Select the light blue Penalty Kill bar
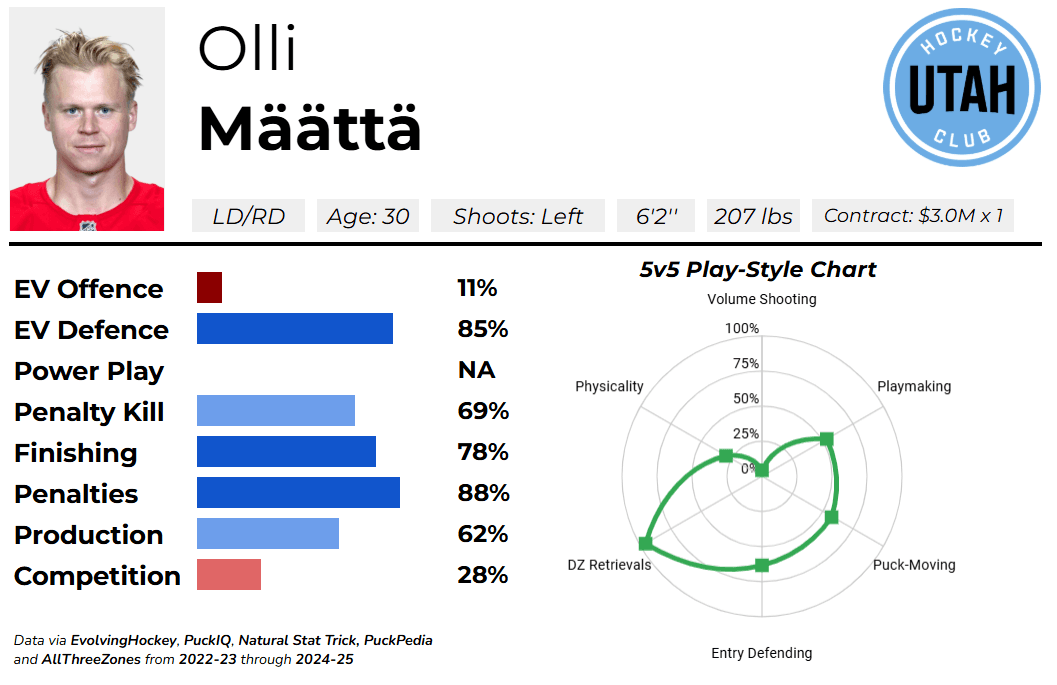Screen dimensions: 1057x685 click(x=275, y=411)
